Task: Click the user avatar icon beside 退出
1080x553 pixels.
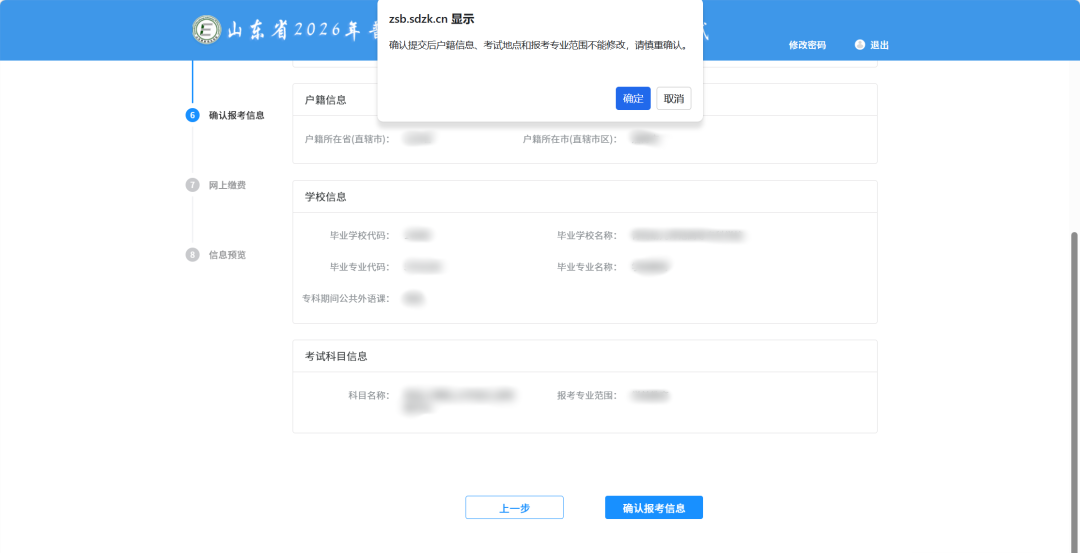Action: pyautogui.click(x=859, y=45)
